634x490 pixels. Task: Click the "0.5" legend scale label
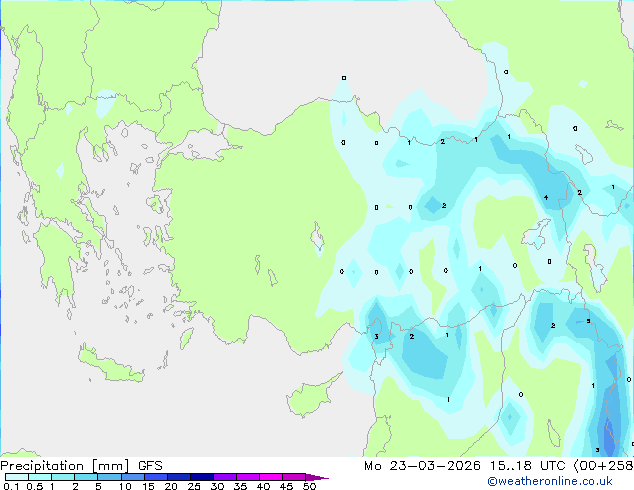pyautogui.click(x=35, y=486)
